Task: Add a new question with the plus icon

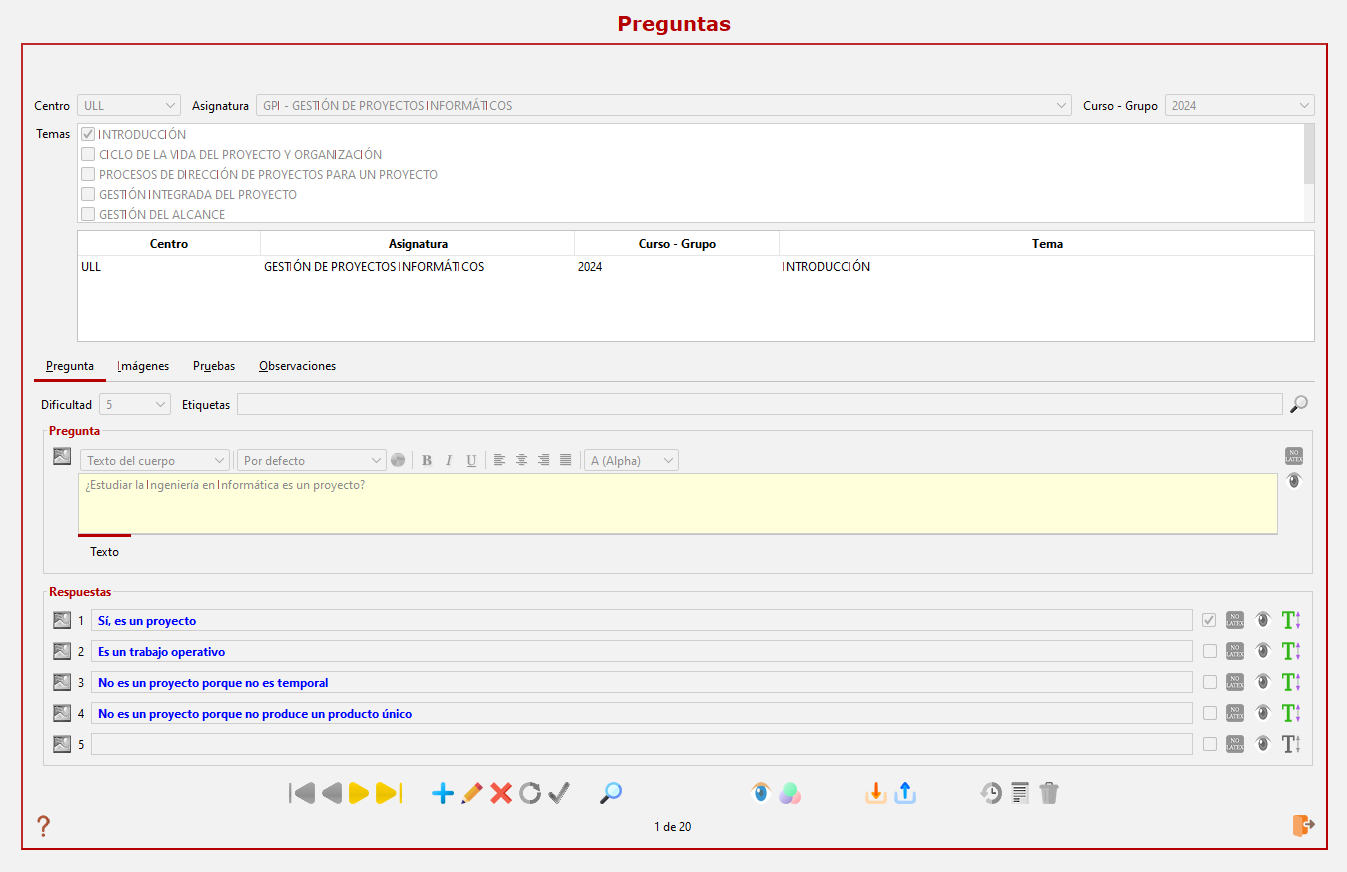Action: pos(443,793)
